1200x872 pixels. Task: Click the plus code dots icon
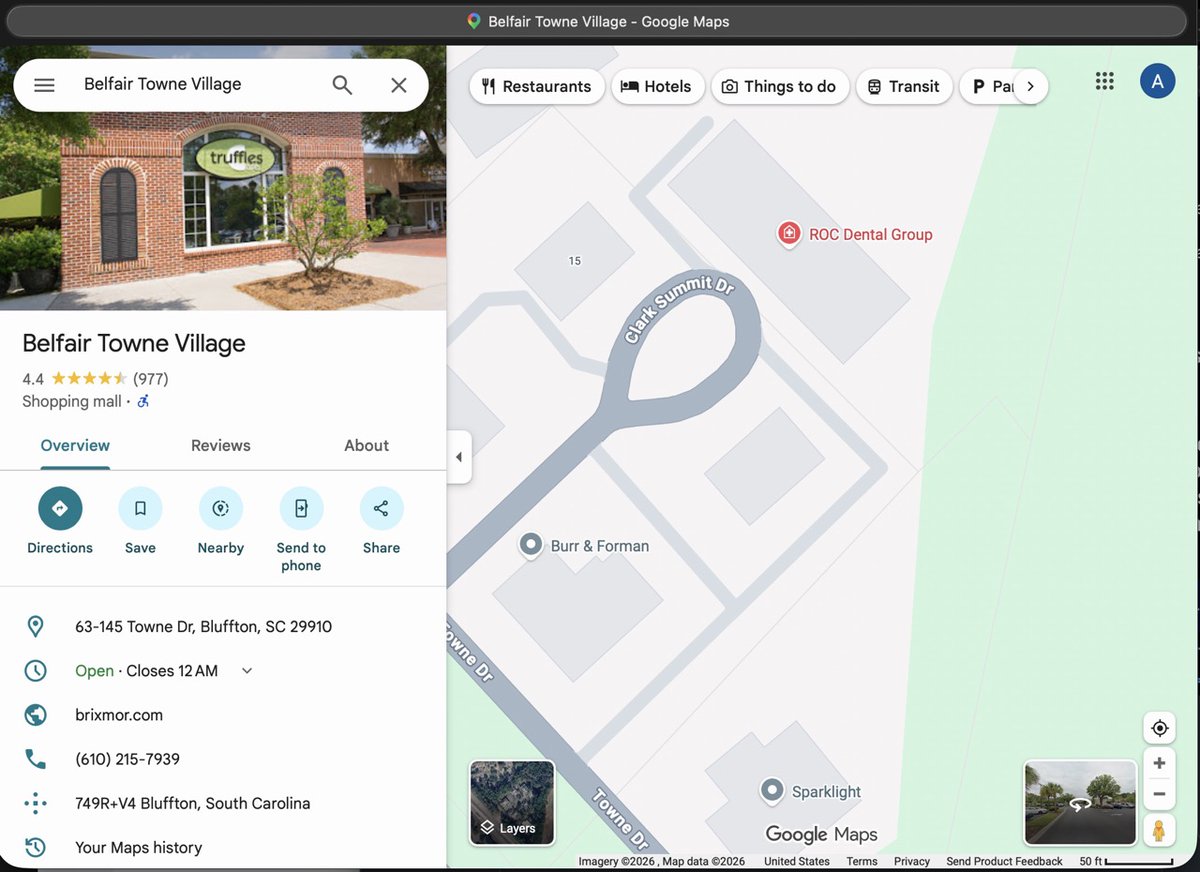pos(35,803)
